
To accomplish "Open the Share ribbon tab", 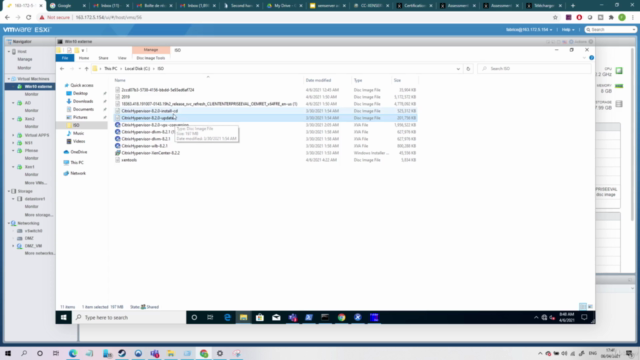I will click(103, 58).
